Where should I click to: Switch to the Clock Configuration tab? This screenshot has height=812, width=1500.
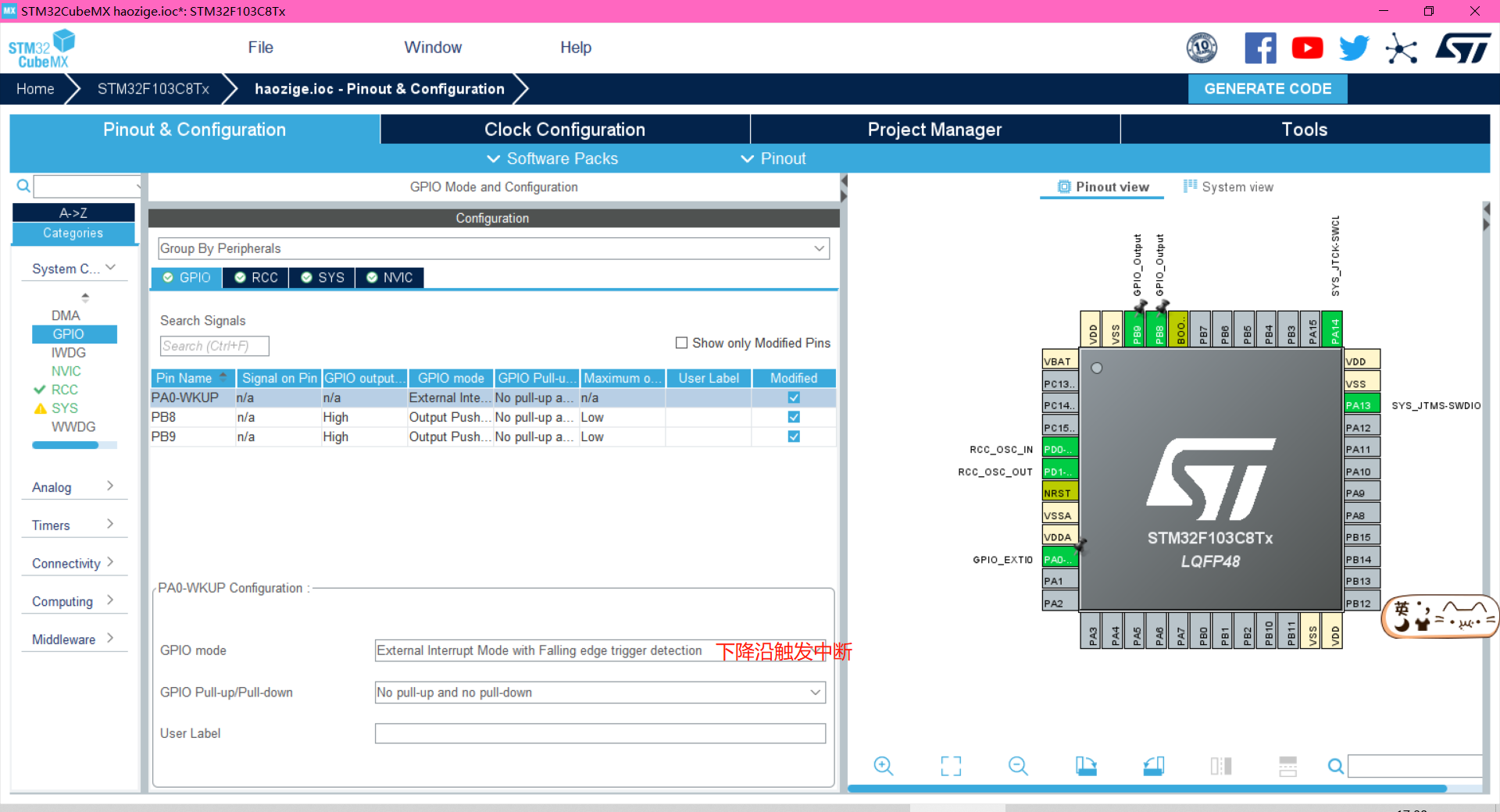[565, 130]
